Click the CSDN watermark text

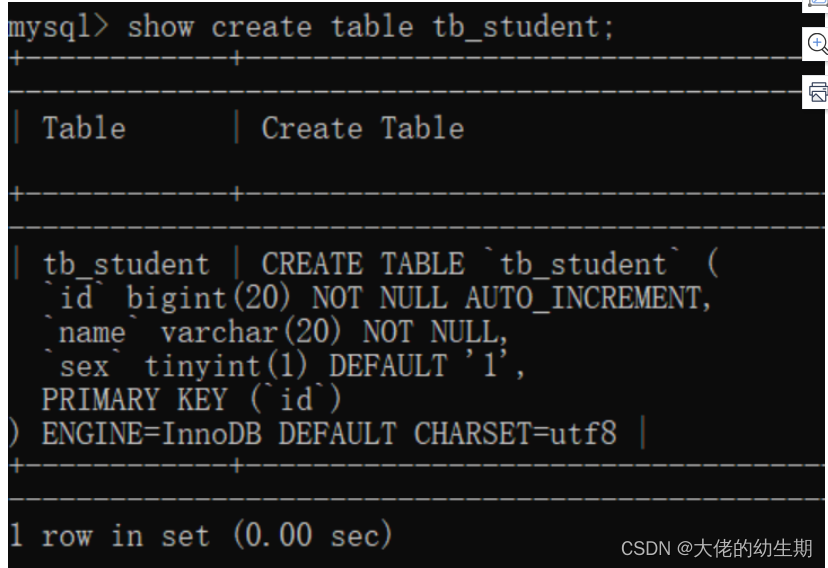(716, 549)
